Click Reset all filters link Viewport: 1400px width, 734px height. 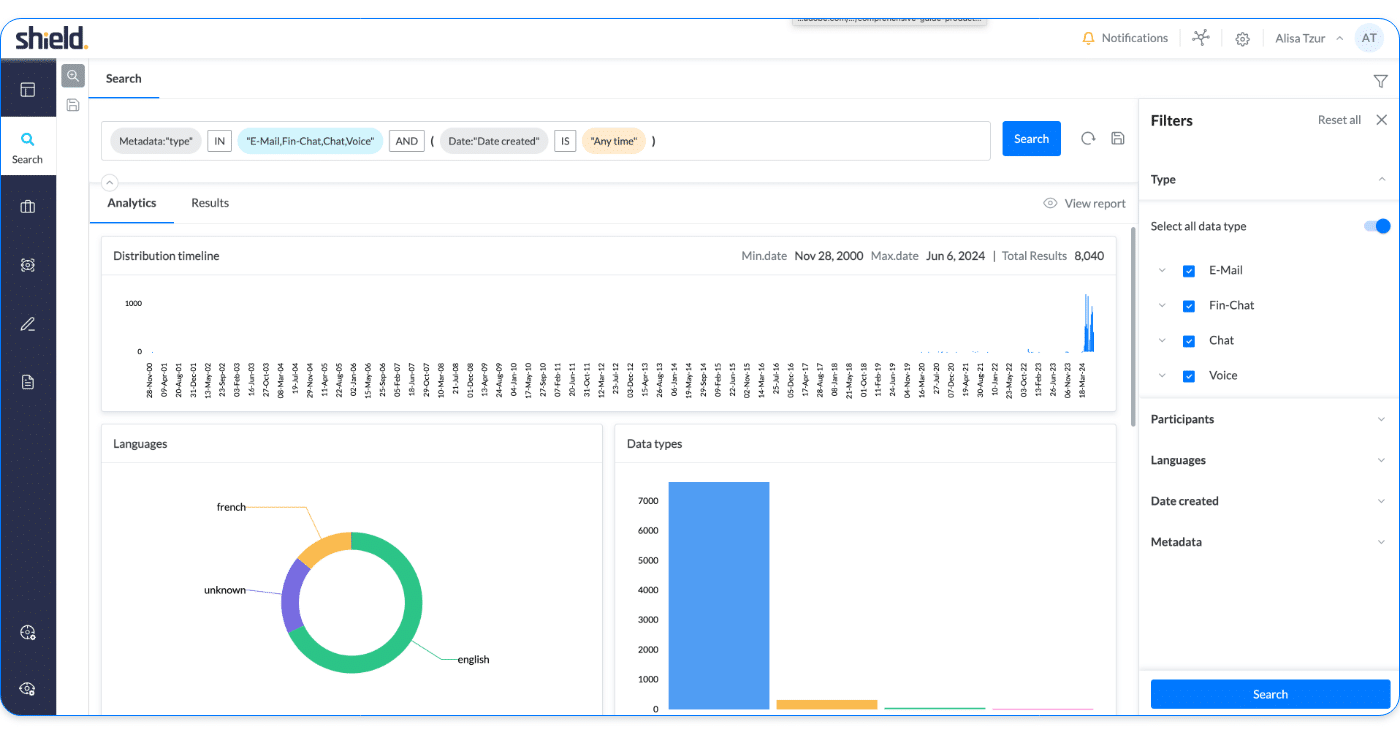click(1339, 120)
